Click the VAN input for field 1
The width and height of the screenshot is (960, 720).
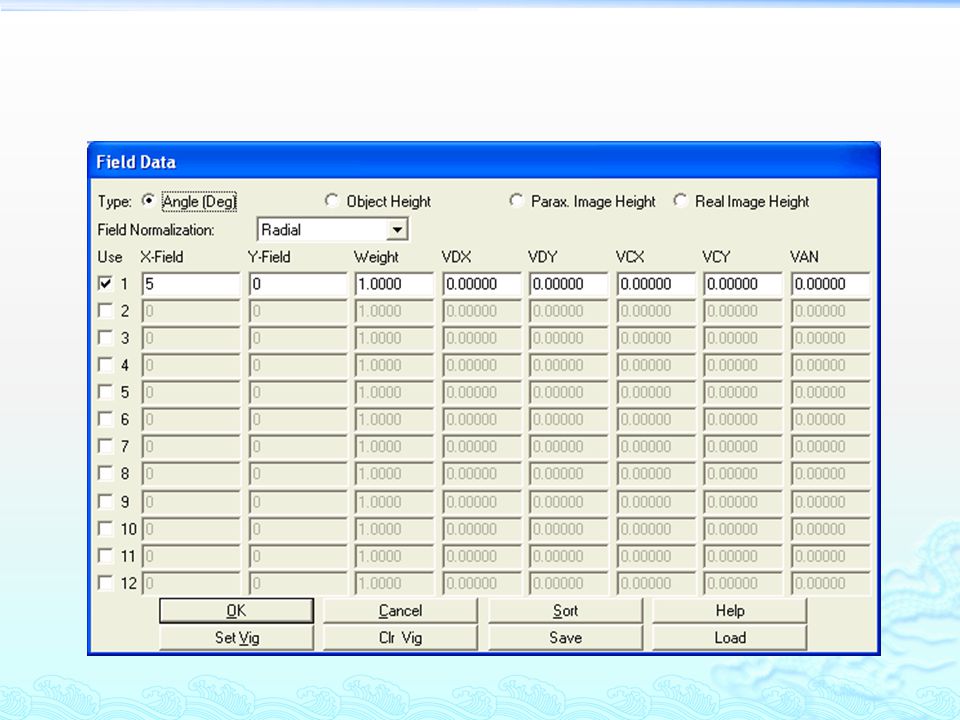click(830, 284)
